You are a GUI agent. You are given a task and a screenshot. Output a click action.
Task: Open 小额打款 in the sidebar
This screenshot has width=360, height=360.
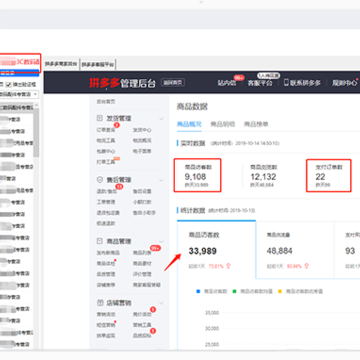point(142,202)
